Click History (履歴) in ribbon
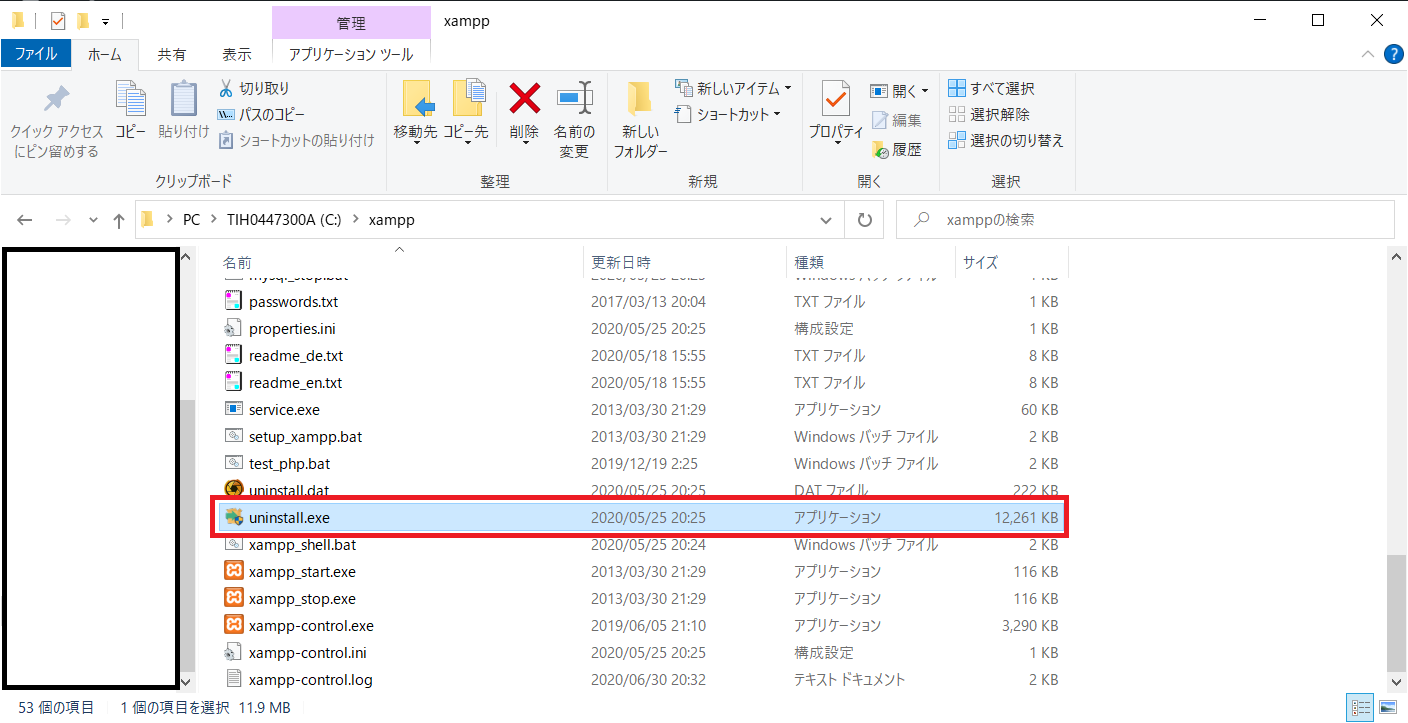The image size is (1408, 723). 896,149
